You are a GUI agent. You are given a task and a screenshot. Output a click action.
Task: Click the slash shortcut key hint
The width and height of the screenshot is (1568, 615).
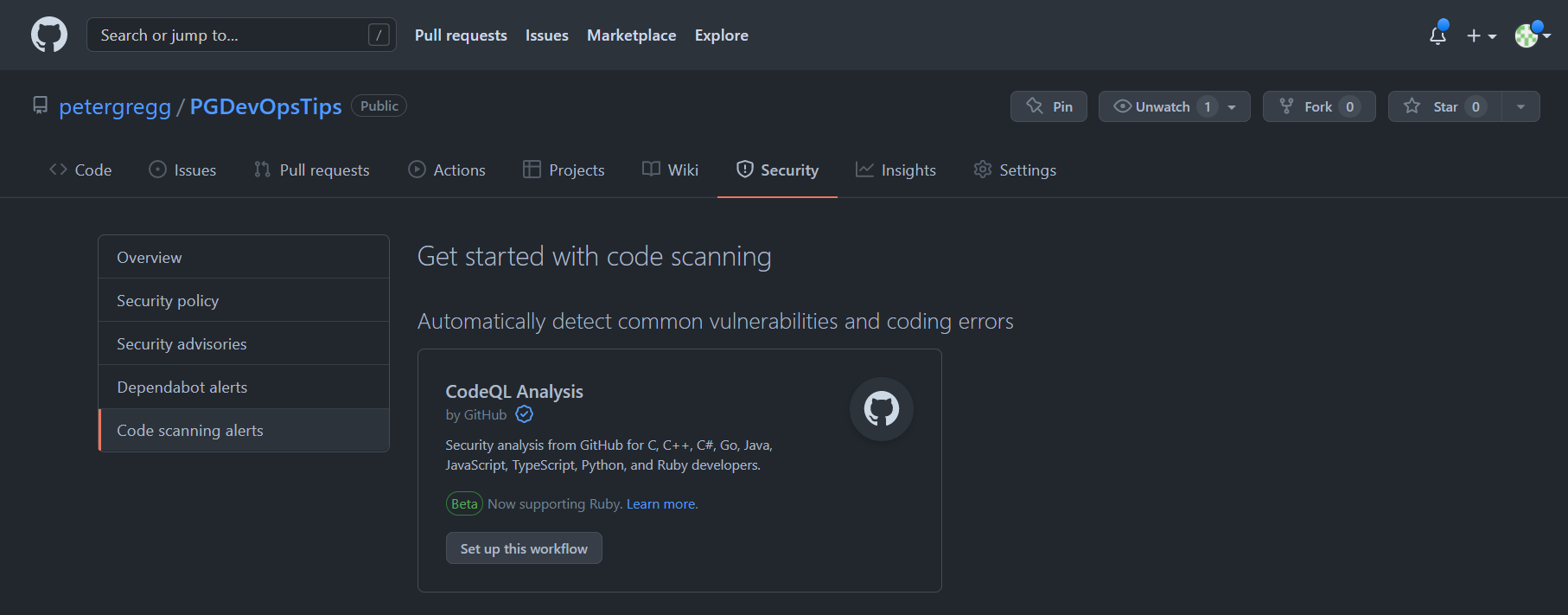point(379,35)
